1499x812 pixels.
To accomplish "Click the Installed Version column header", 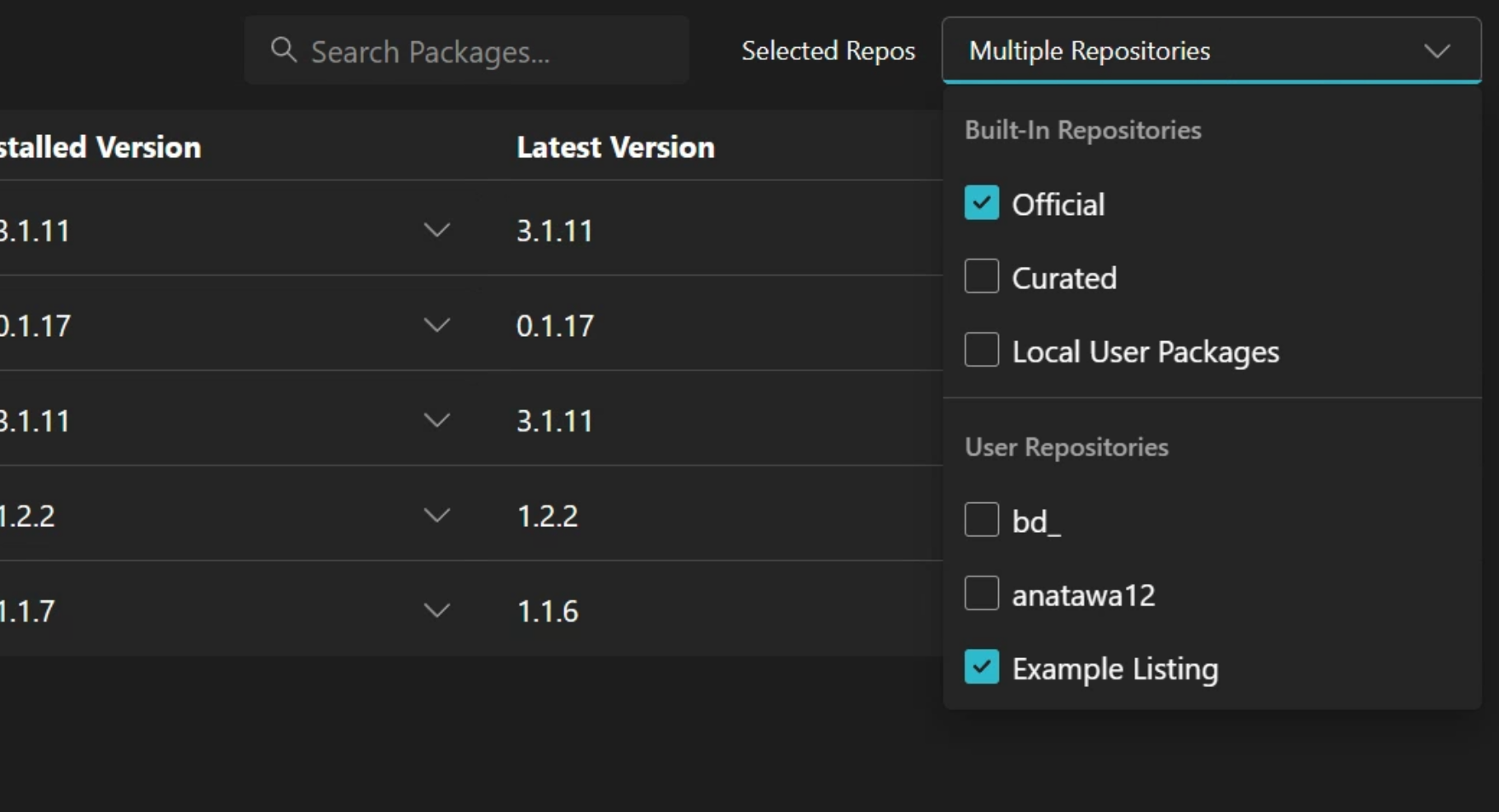I will [x=100, y=147].
